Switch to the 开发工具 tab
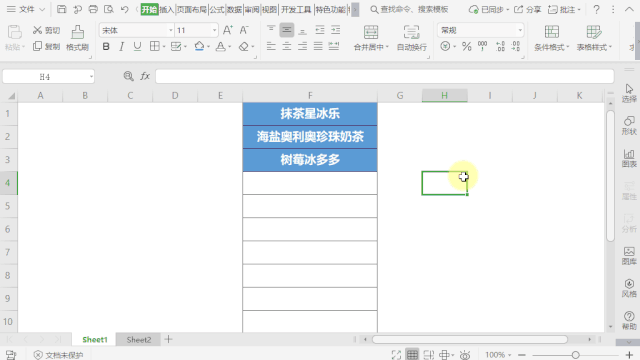Viewport: 640px width, 360px height. point(296,9)
